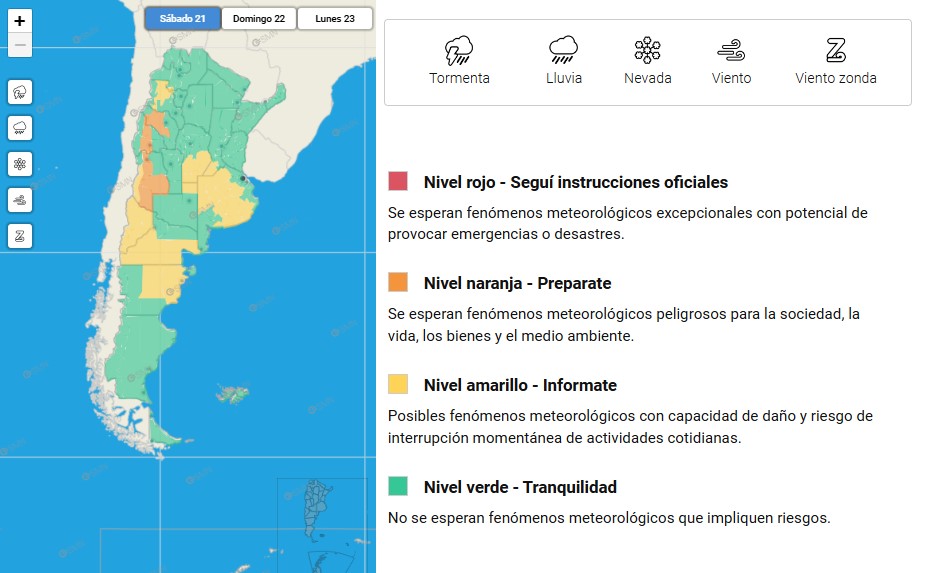This screenshot has width=925, height=573.
Task: Toggle snowfall alerts in the map's left sidebar
Action: tap(20, 164)
